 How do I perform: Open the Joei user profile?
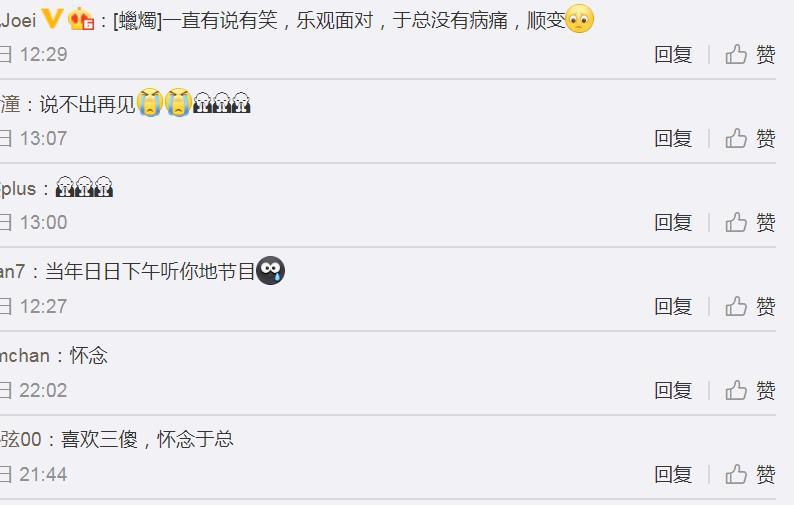coord(18,20)
